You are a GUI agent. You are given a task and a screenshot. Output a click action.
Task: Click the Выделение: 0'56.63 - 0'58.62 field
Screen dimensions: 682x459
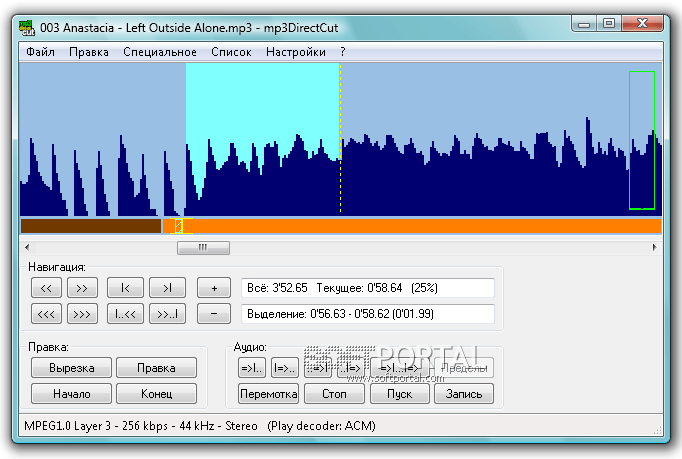point(368,314)
